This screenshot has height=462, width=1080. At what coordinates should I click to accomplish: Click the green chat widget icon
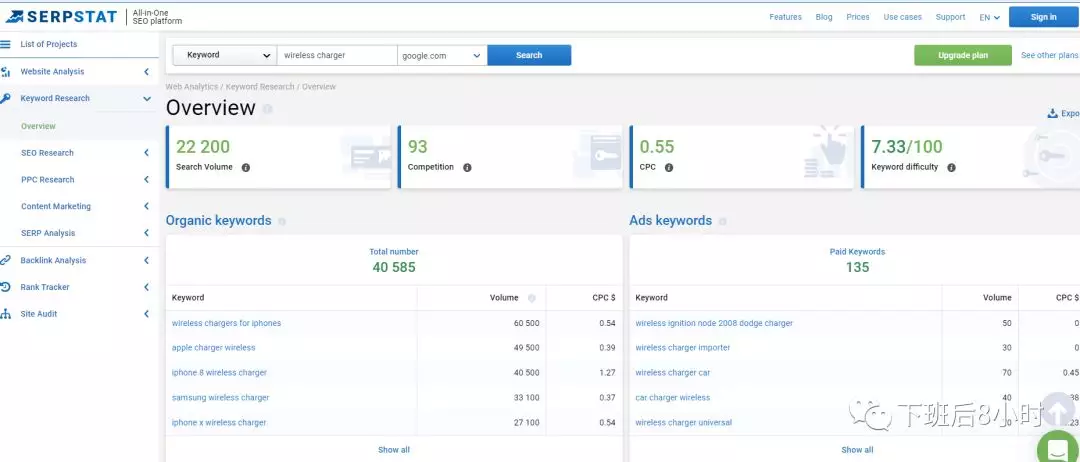click(x=1057, y=446)
